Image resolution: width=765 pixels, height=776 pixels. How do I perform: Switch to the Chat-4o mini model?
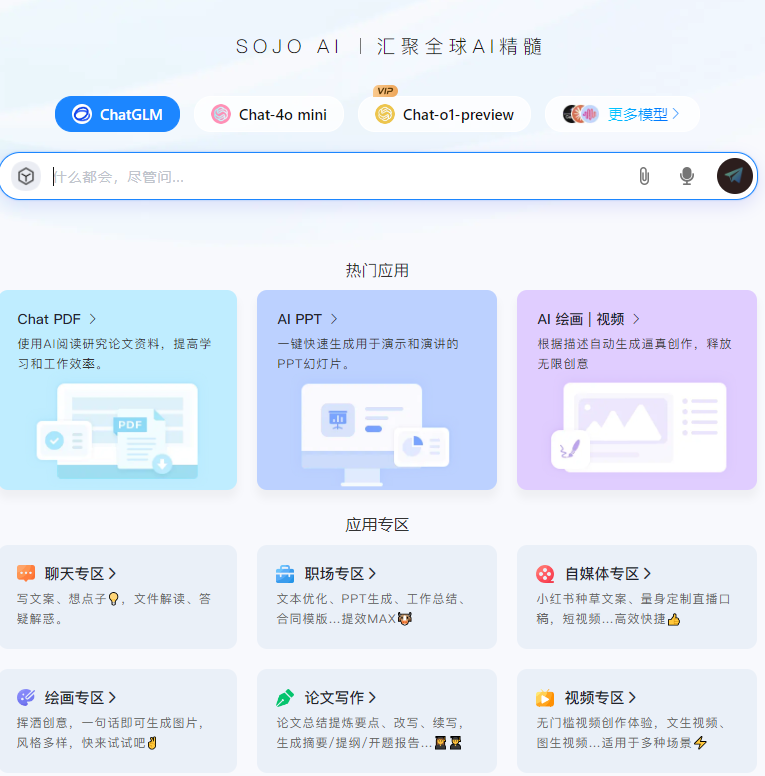point(268,114)
